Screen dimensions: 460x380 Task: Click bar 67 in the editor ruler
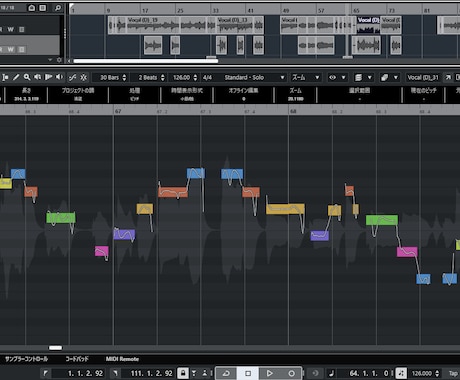[x=118, y=111]
